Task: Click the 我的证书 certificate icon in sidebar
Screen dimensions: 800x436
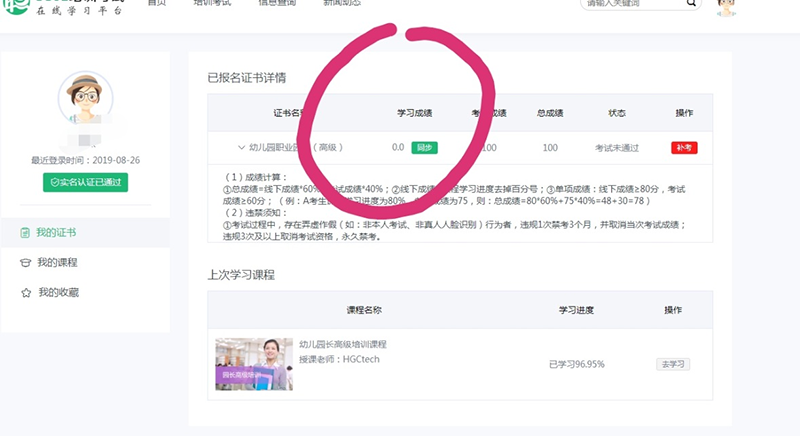Action: pyautogui.click(x=25, y=233)
